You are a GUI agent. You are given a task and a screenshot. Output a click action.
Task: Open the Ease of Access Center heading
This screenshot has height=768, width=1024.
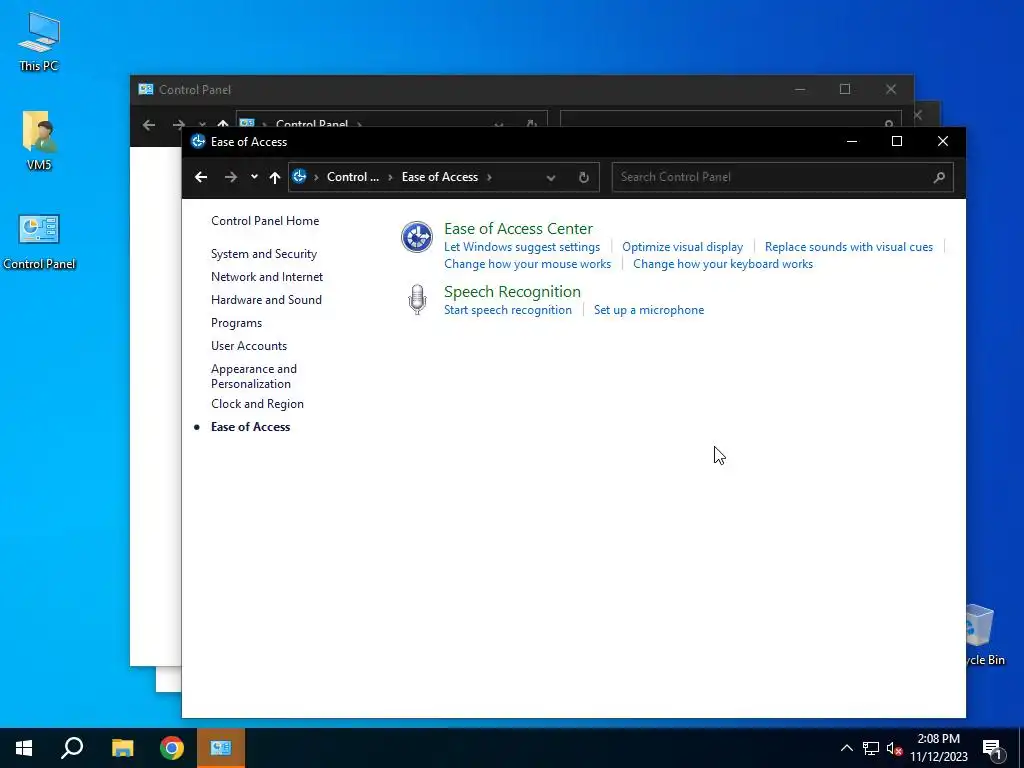519,229
